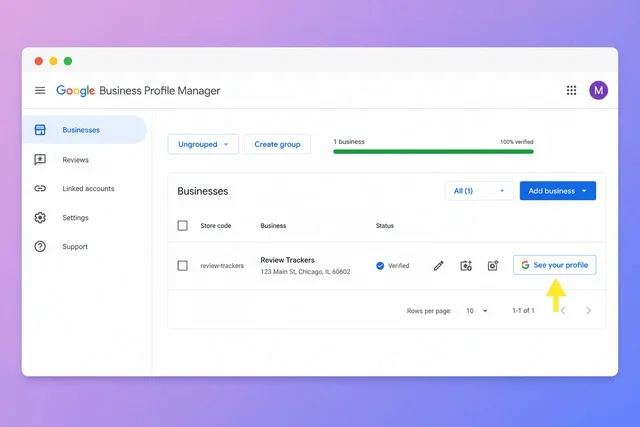Go to the next results page
This screenshot has height=427, width=640.
tap(588, 311)
